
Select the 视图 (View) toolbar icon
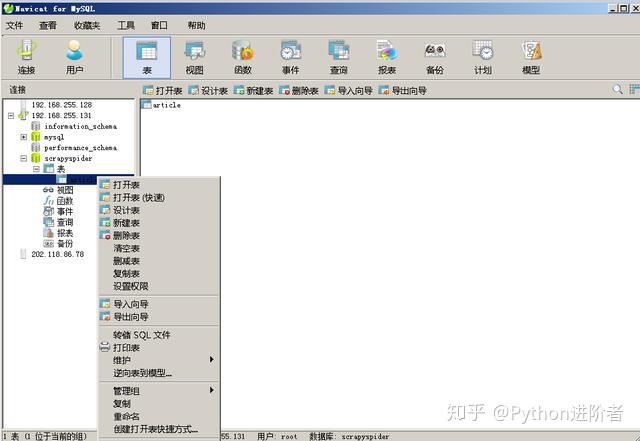(x=195, y=58)
